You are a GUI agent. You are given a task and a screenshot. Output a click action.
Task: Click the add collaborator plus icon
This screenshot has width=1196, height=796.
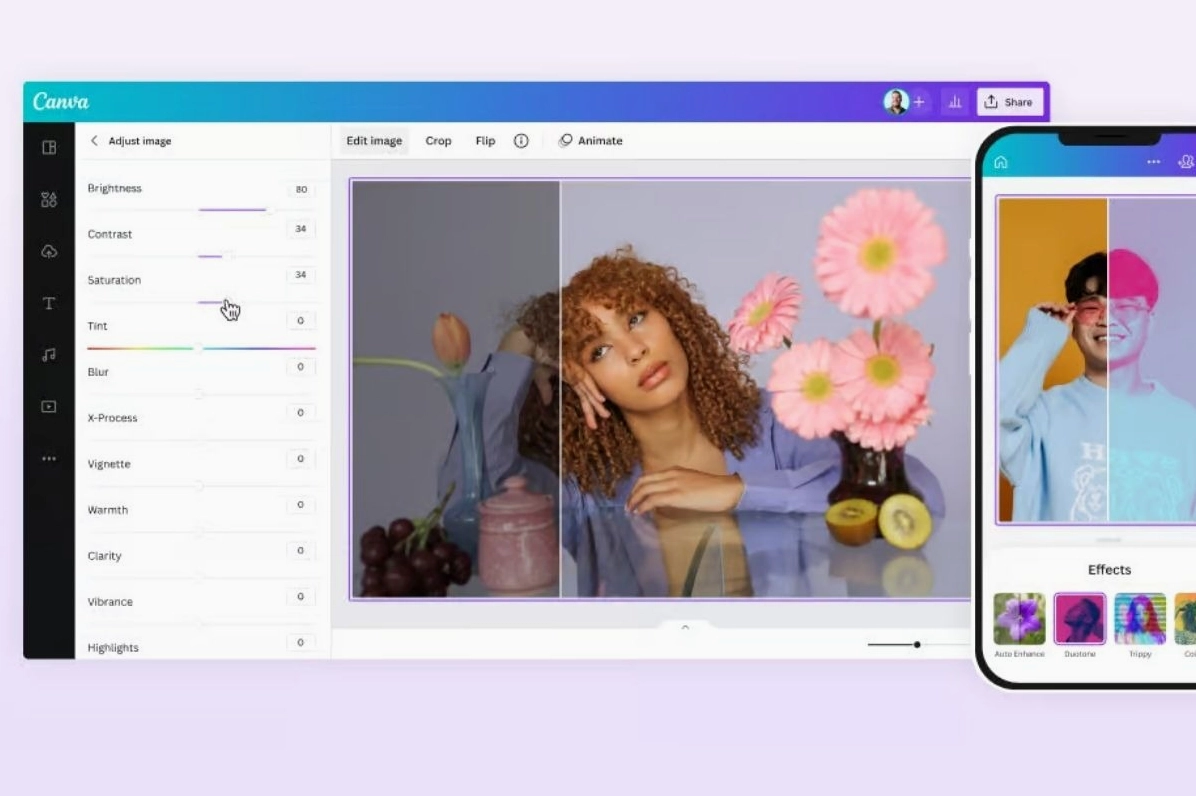pyautogui.click(x=919, y=102)
